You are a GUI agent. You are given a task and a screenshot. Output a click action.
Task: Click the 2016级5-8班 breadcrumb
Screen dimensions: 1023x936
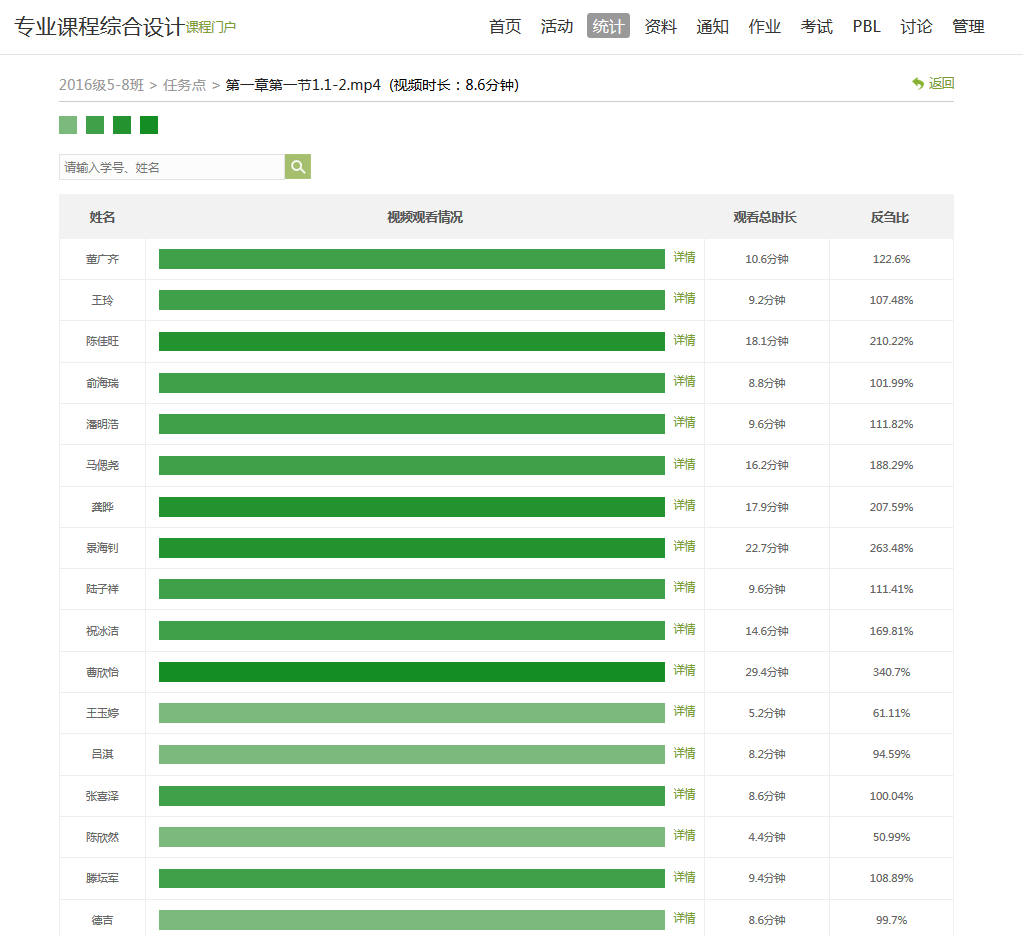point(101,85)
